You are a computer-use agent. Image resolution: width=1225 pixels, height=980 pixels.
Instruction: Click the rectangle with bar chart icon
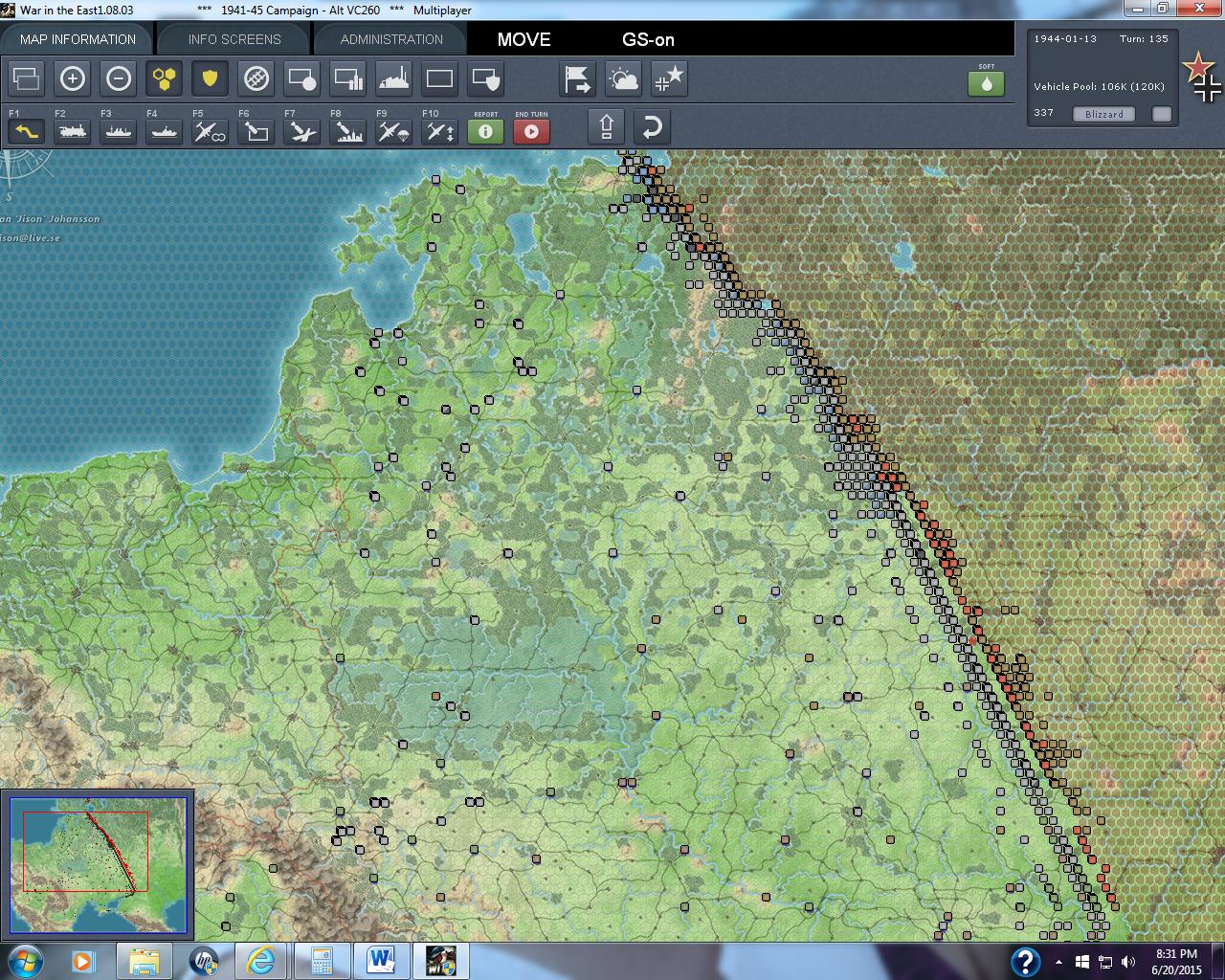(347, 78)
